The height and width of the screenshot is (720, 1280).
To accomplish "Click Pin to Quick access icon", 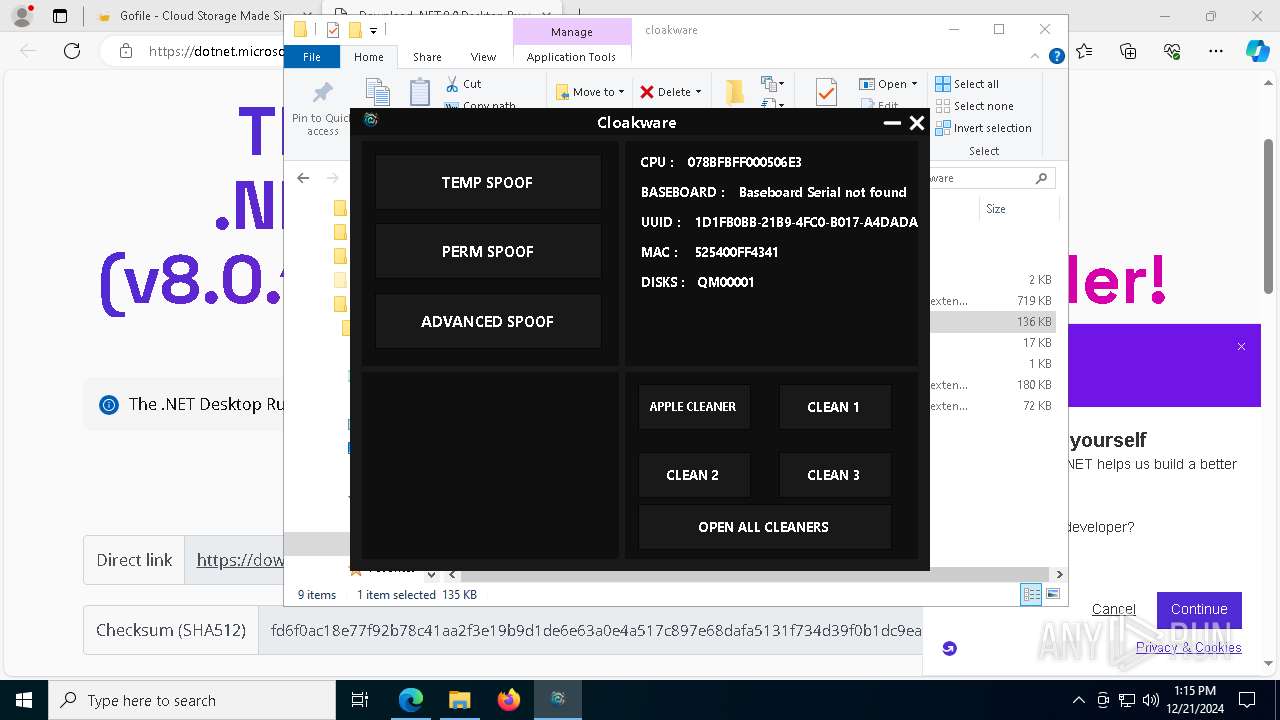I will pos(322,95).
